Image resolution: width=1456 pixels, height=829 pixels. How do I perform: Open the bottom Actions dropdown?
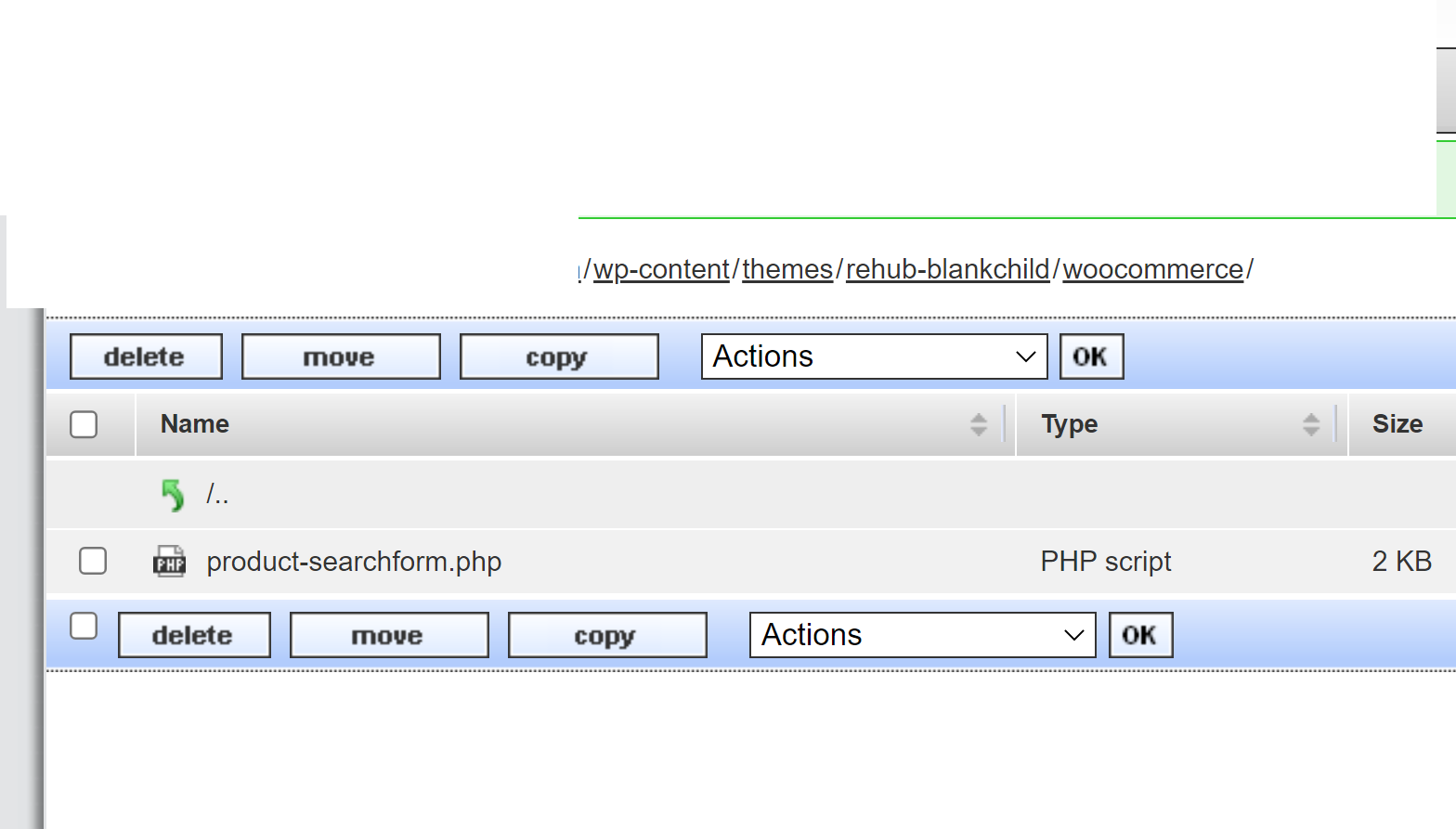coord(922,635)
